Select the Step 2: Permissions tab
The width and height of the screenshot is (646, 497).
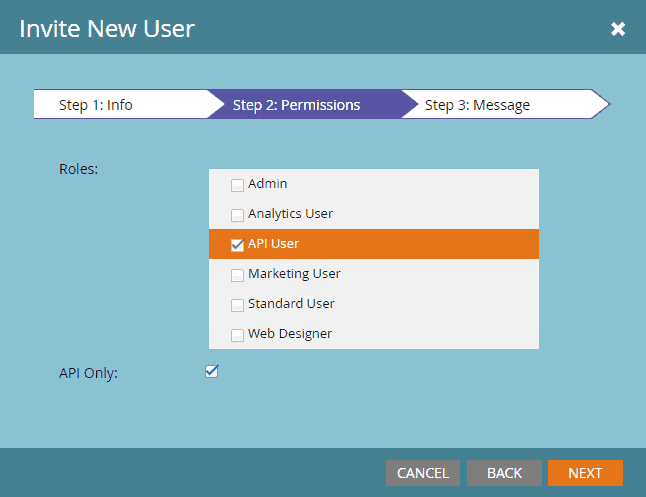pyautogui.click(x=312, y=104)
